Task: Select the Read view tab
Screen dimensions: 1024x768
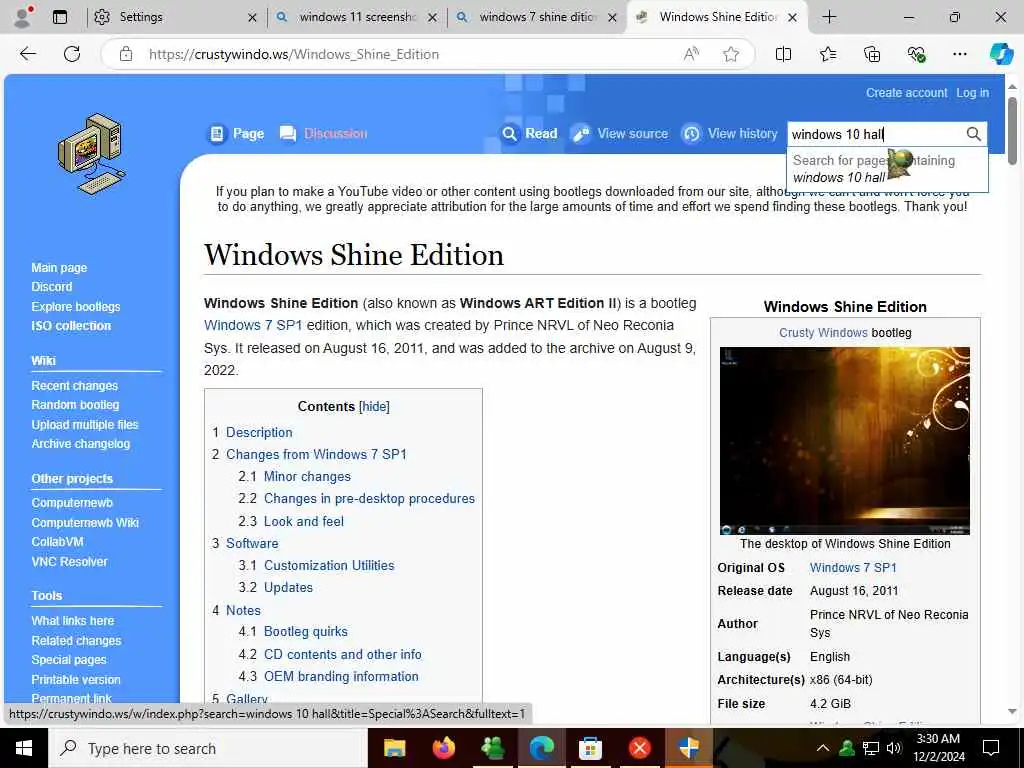Action: coord(530,134)
